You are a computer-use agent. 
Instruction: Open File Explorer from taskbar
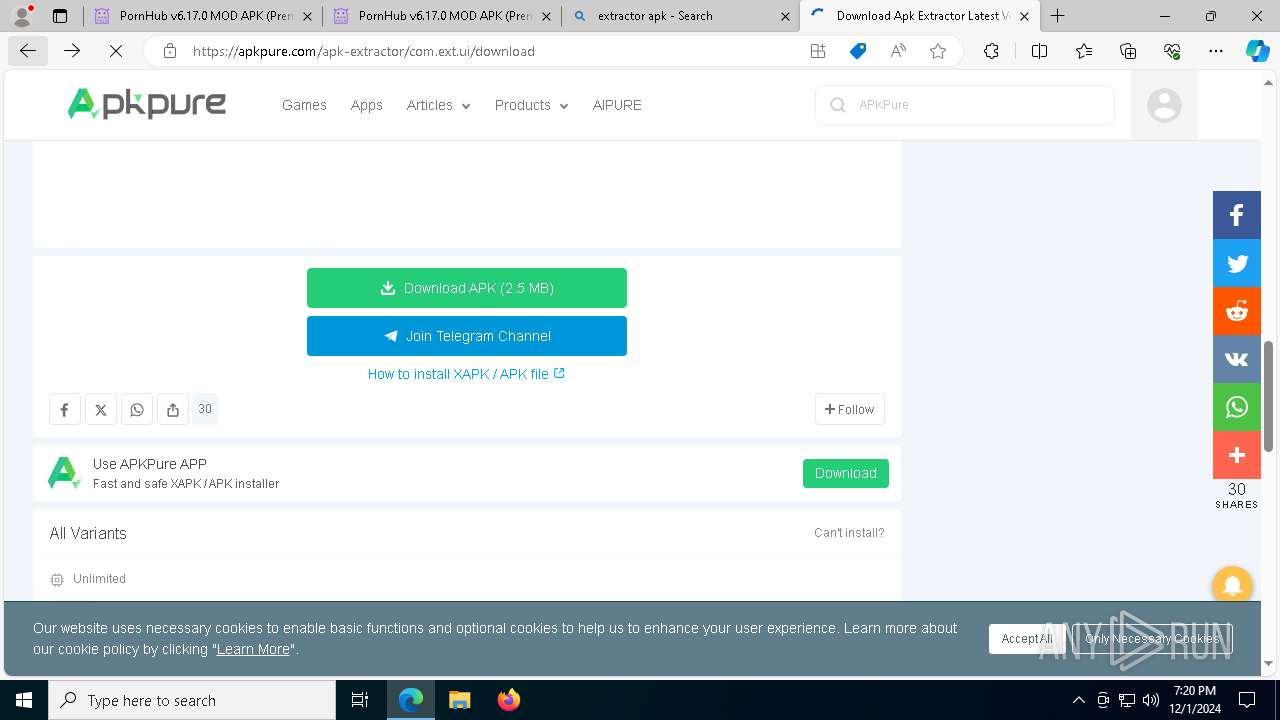[459, 700]
